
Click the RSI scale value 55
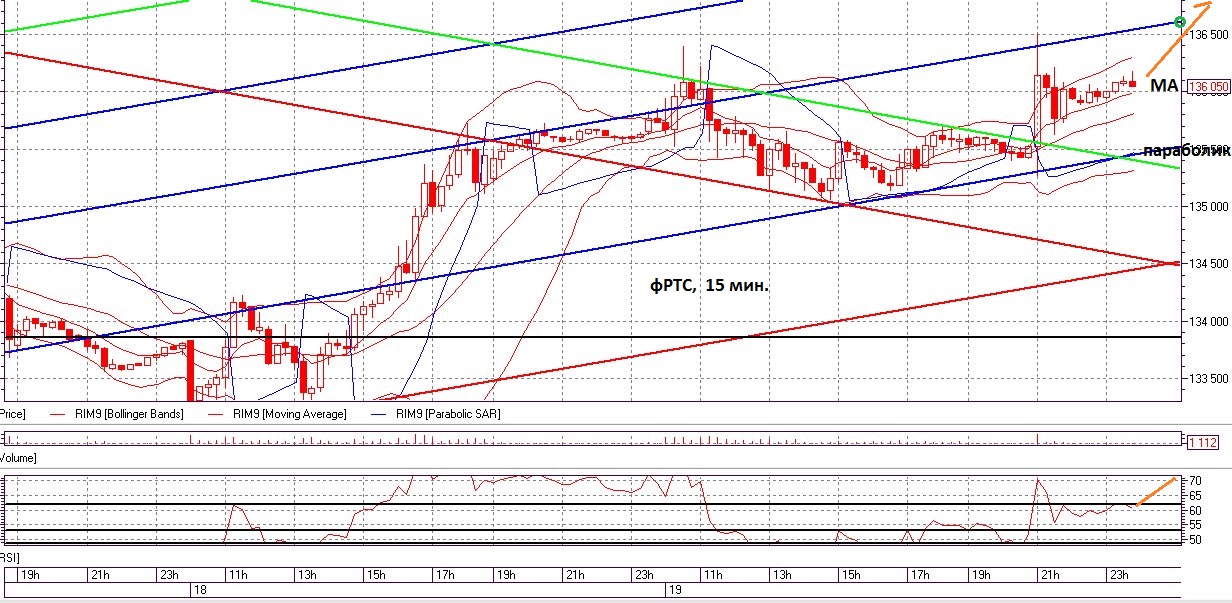1195,524
